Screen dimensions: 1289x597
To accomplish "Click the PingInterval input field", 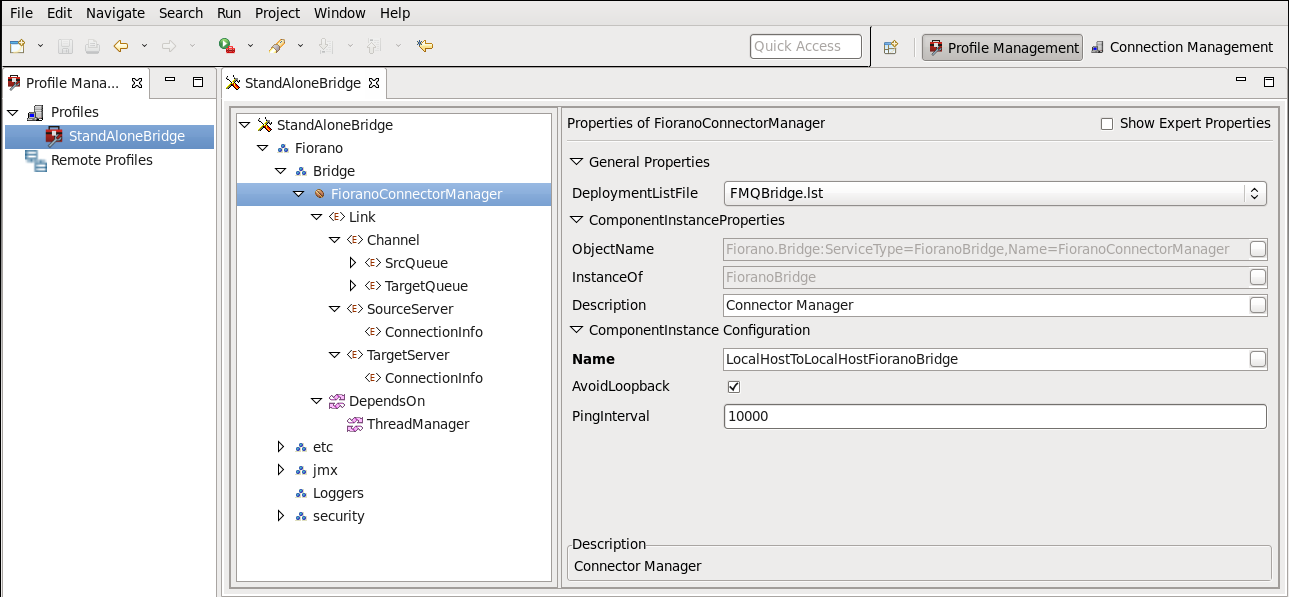I will coord(995,416).
